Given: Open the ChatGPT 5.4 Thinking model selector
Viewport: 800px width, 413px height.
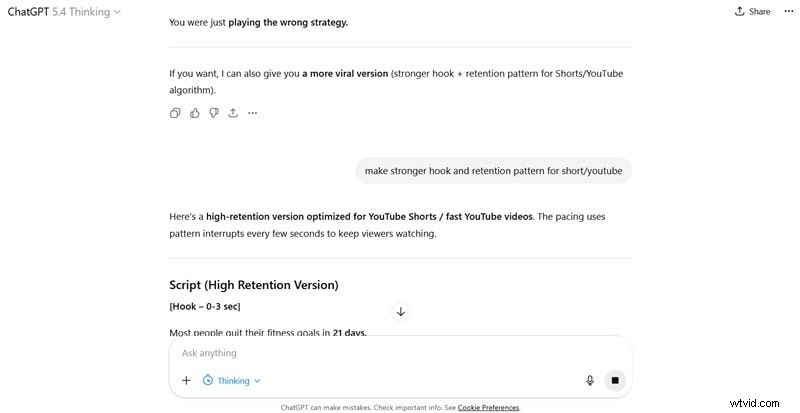Looking at the screenshot, I should (x=65, y=12).
